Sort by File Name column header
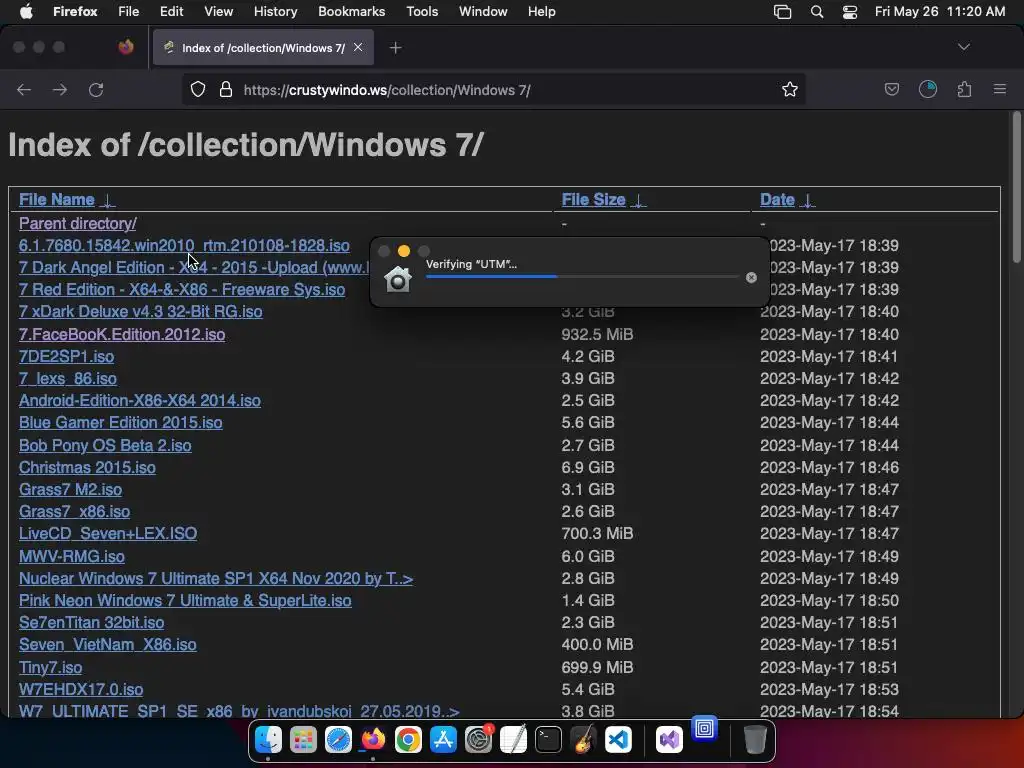This screenshot has width=1024, height=768. pos(57,200)
